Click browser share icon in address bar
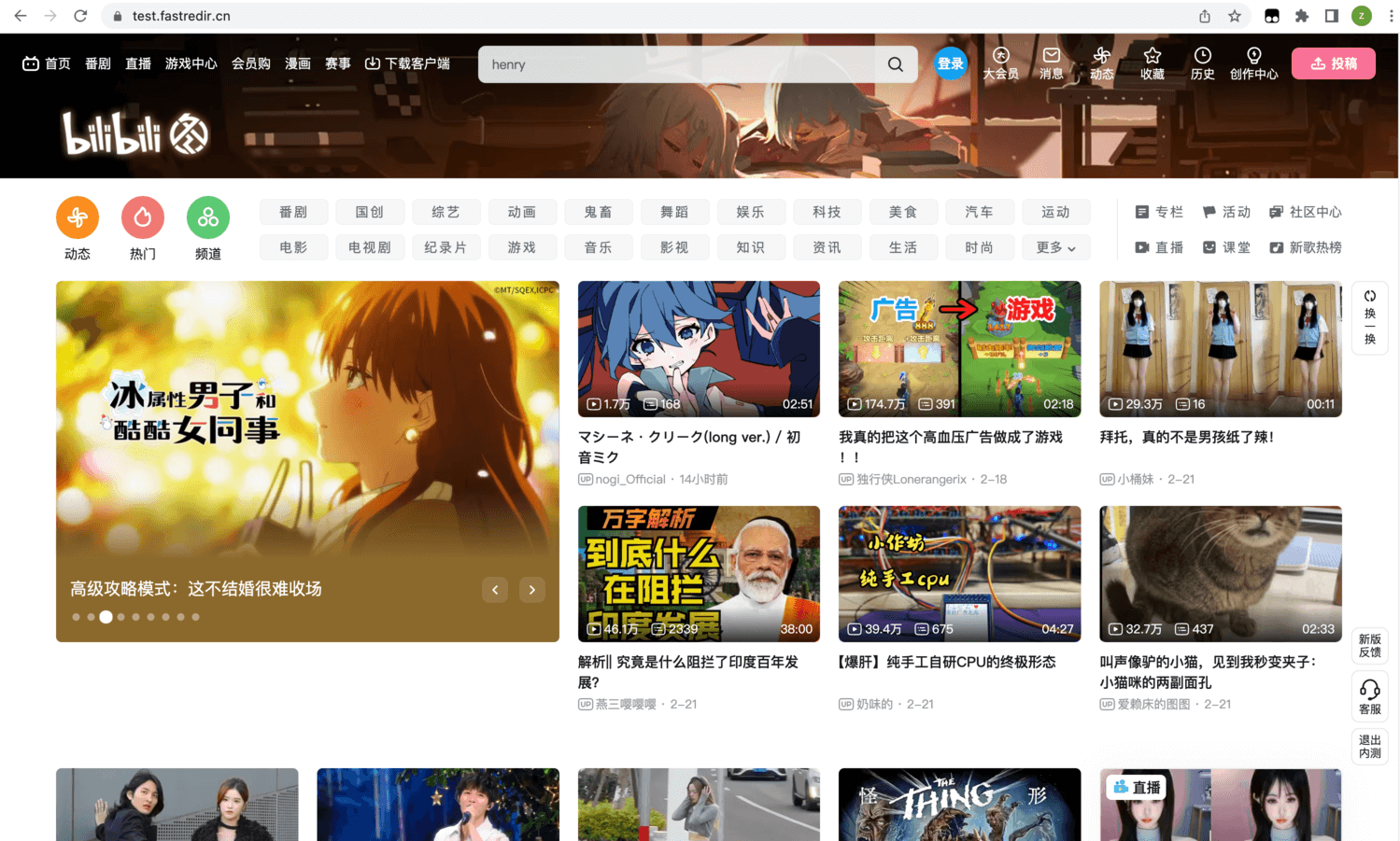 (x=1205, y=16)
